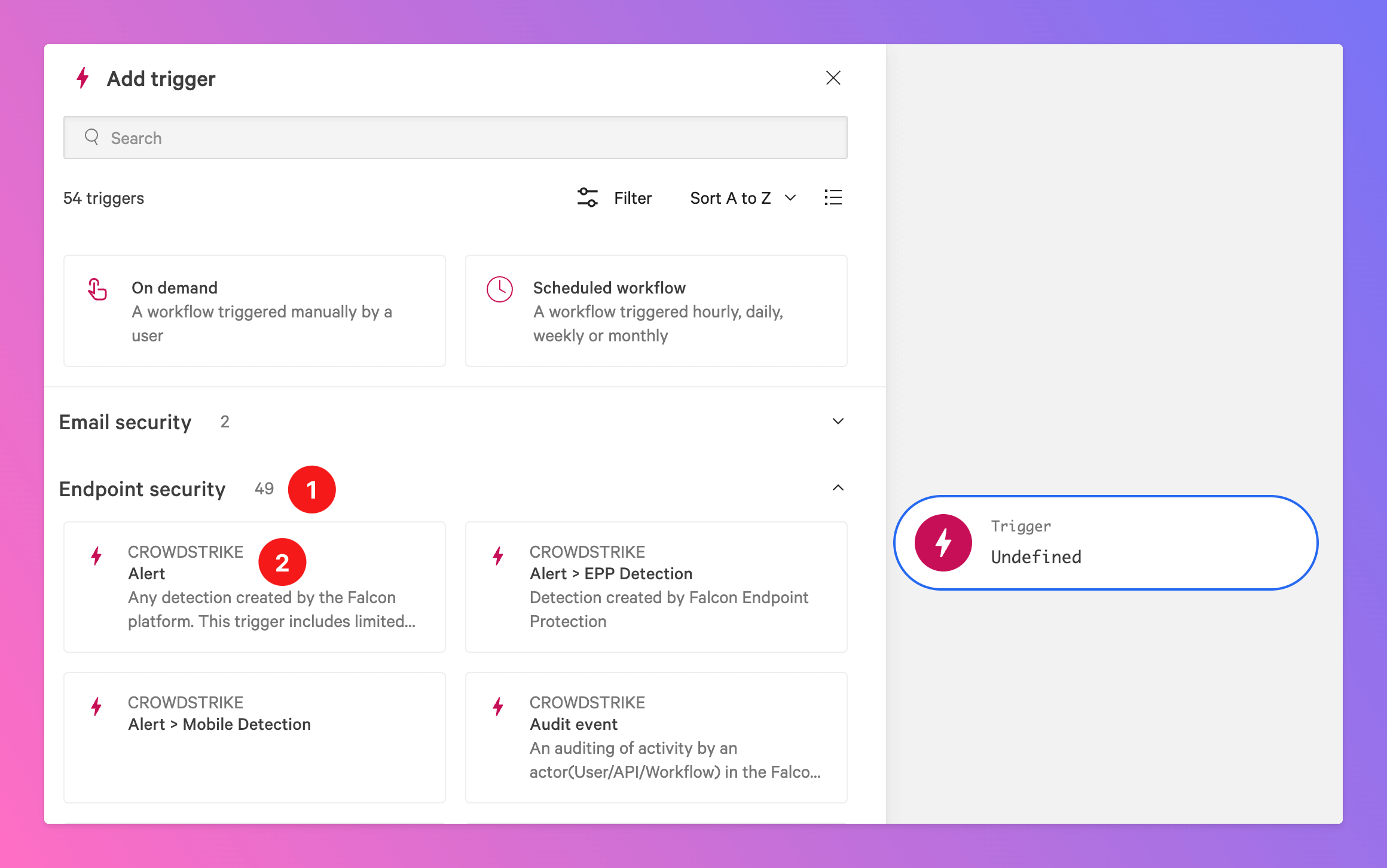
Task: Toggle the list view icon
Action: 833,198
